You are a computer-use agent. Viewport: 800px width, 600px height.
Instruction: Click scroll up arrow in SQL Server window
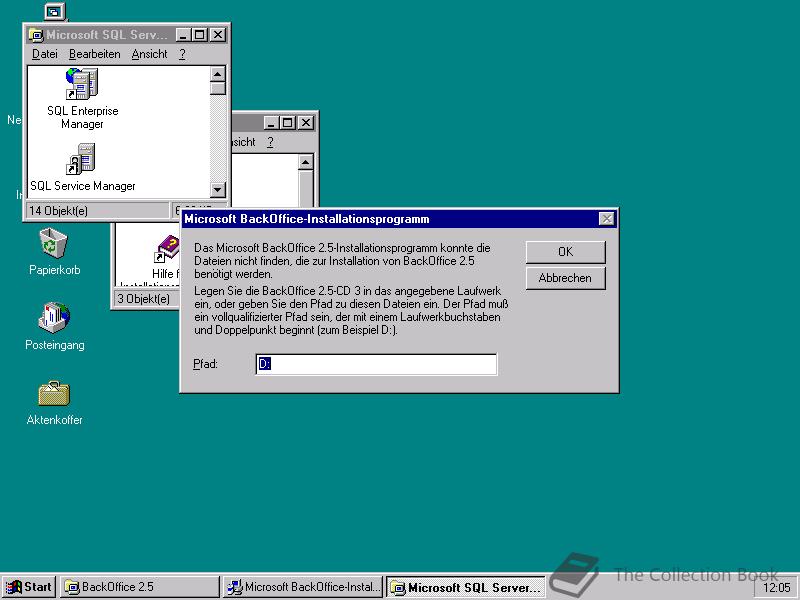[x=218, y=74]
